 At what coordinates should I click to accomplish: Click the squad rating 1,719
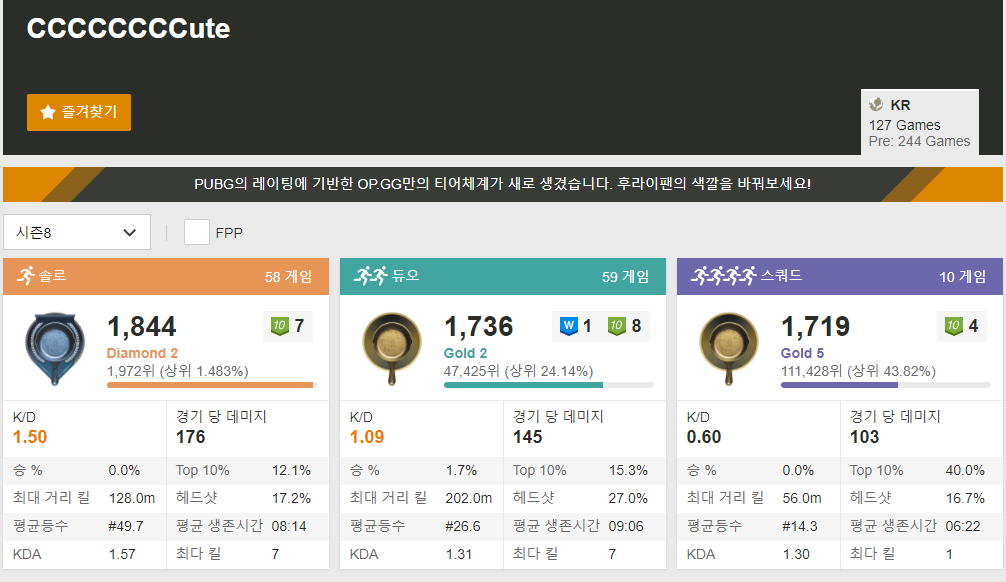815,327
